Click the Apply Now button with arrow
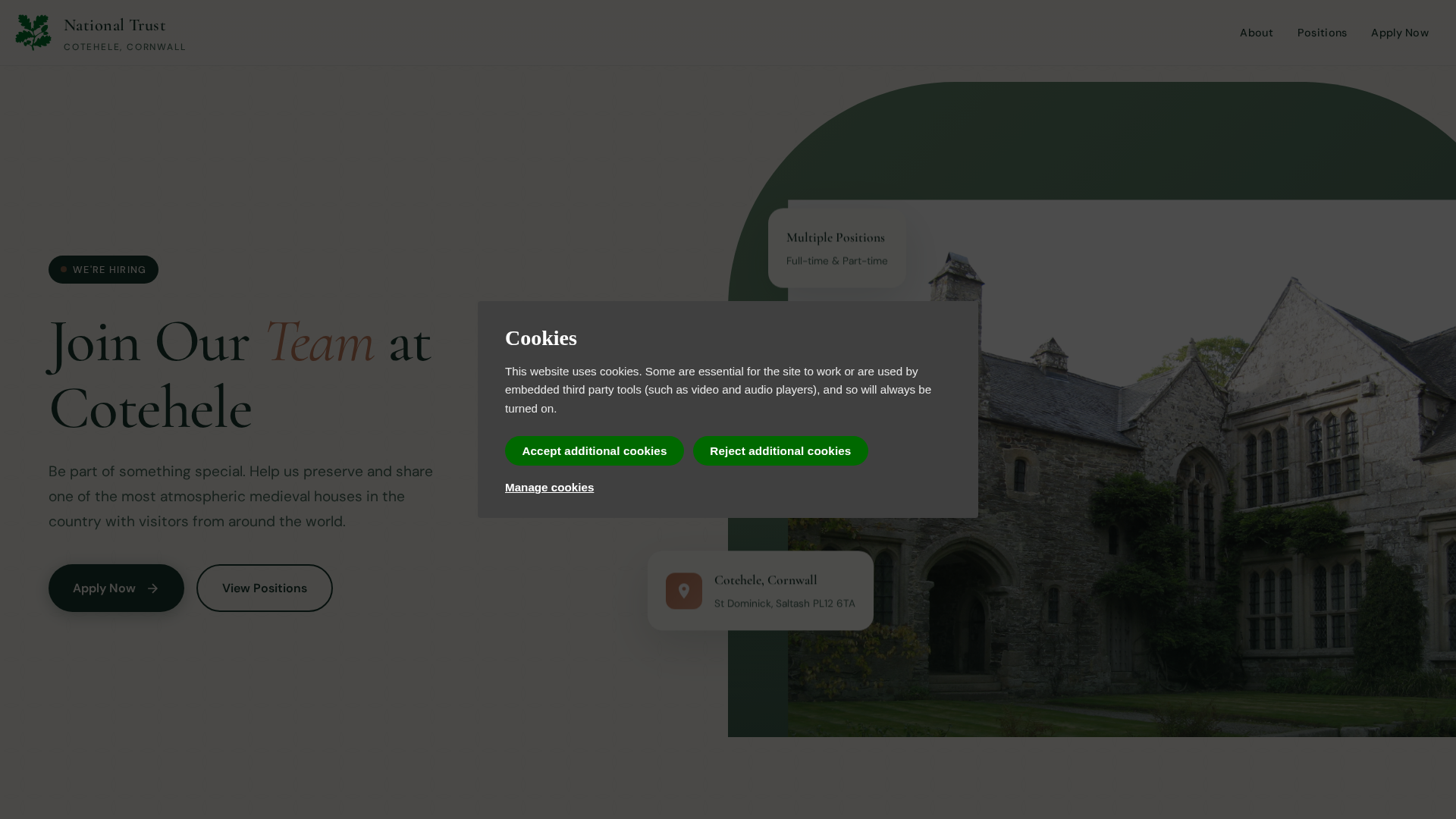This screenshot has width=1456, height=819. tap(116, 588)
